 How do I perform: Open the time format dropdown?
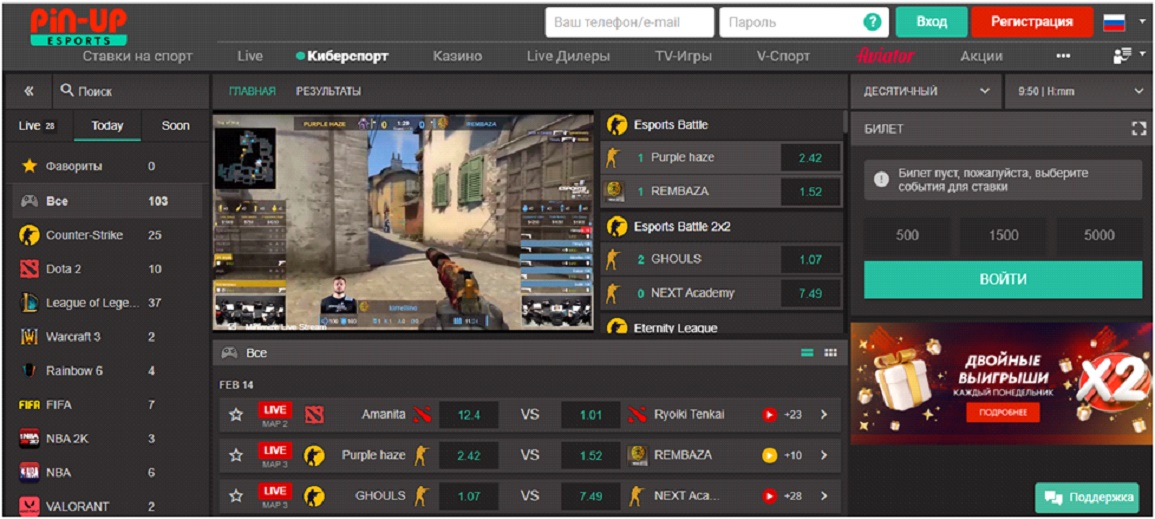[x=1078, y=91]
